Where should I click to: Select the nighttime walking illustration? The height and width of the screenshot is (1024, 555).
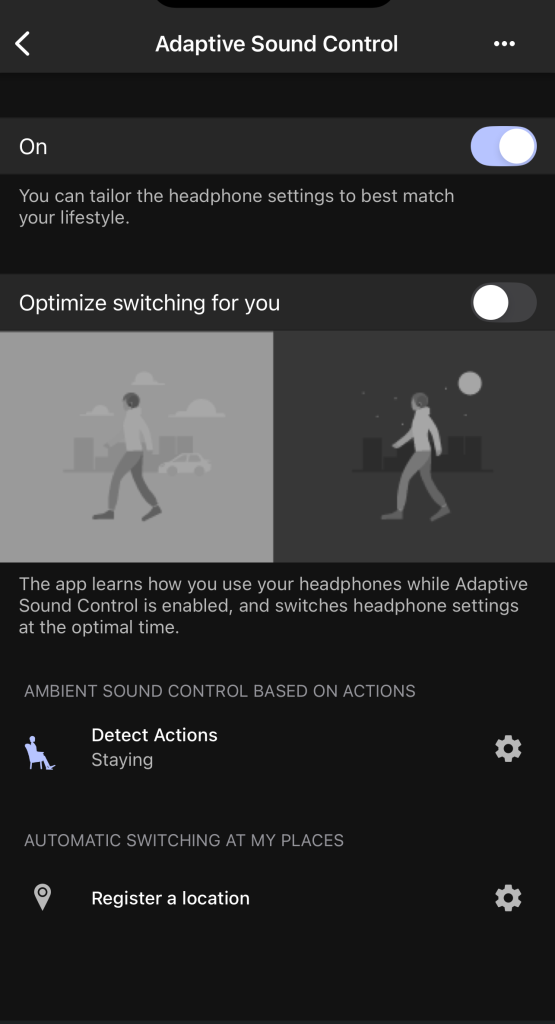click(414, 447)
